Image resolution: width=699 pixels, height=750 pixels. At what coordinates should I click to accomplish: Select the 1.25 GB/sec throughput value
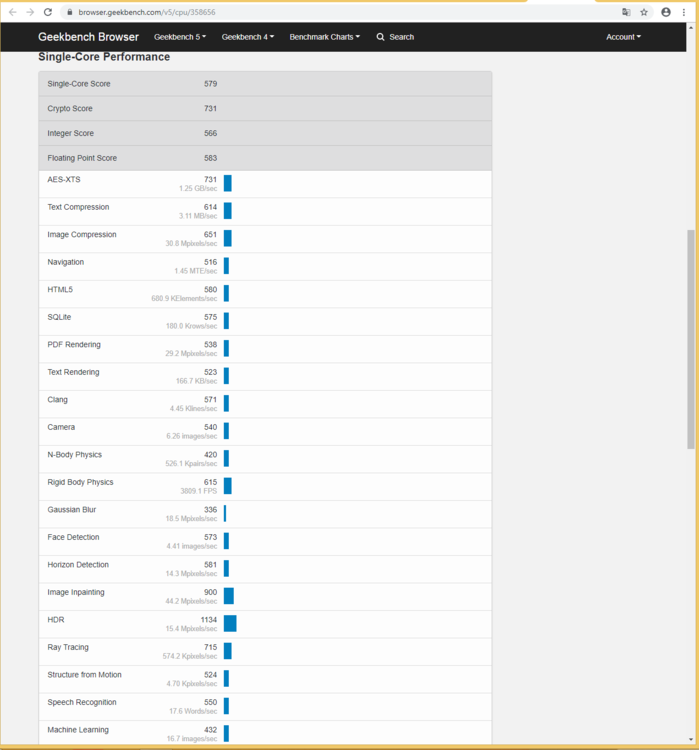coord(198,188)
